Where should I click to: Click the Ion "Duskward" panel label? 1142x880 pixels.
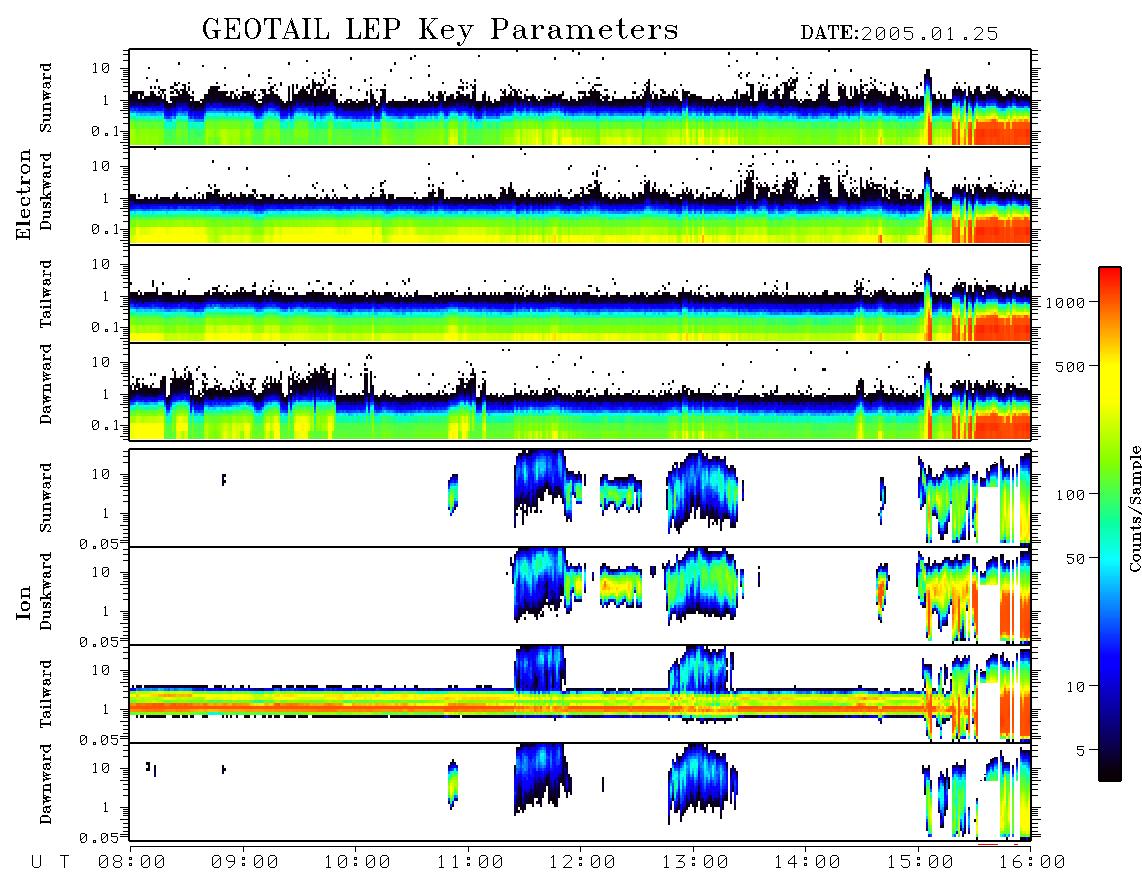click(46, 591)
